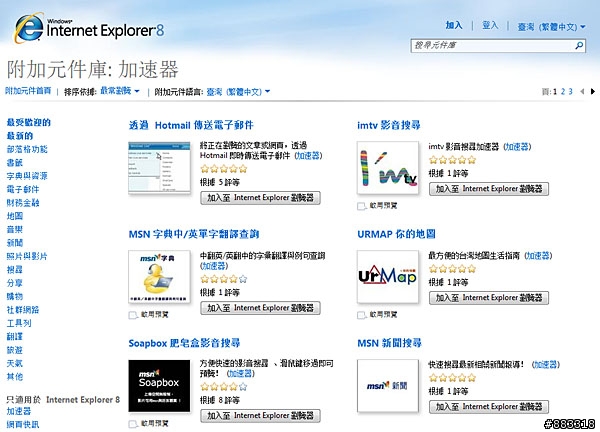600x432 pixels.
Task: Select 最受歡迎的 category in sidebar
Action: click(29, 122)
